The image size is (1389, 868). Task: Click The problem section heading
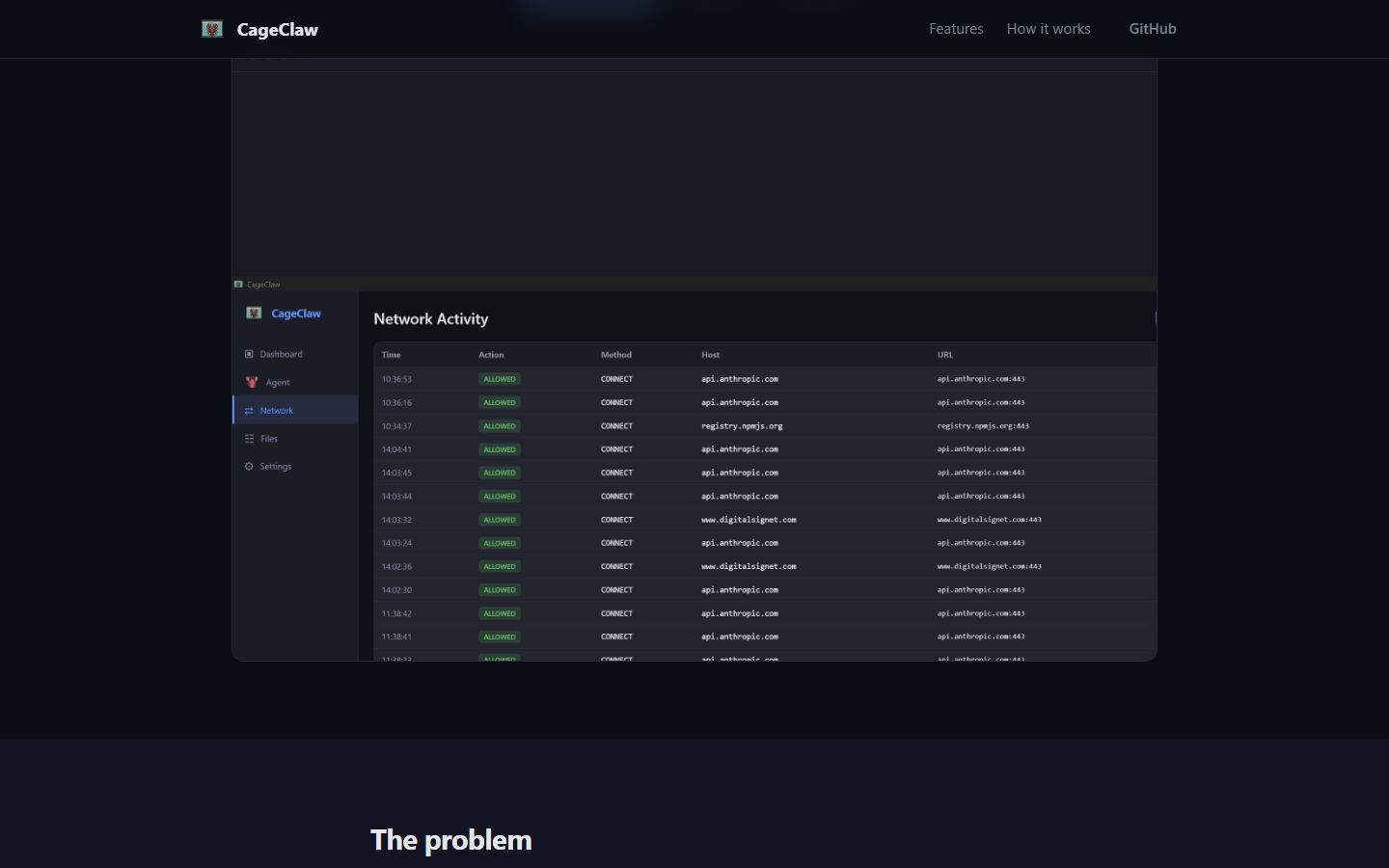(451, 840)
